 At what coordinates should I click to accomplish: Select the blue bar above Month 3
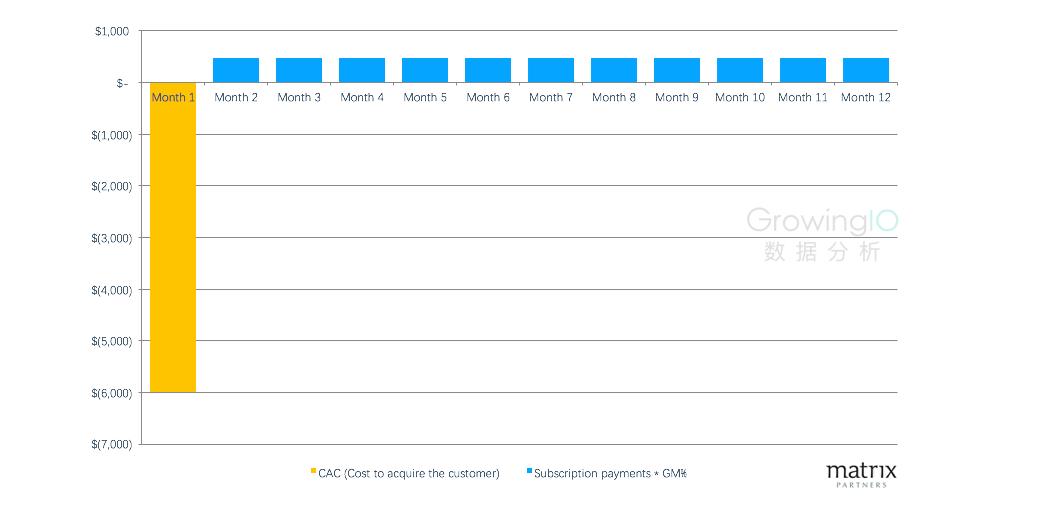coord(299,70)
